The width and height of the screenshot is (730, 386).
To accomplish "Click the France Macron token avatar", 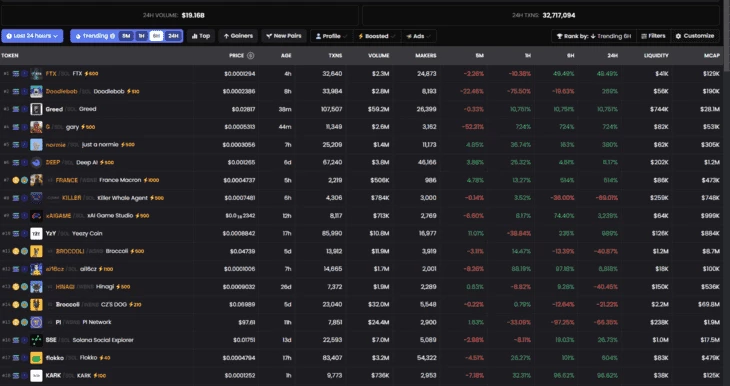I will [x=36, y=180].
